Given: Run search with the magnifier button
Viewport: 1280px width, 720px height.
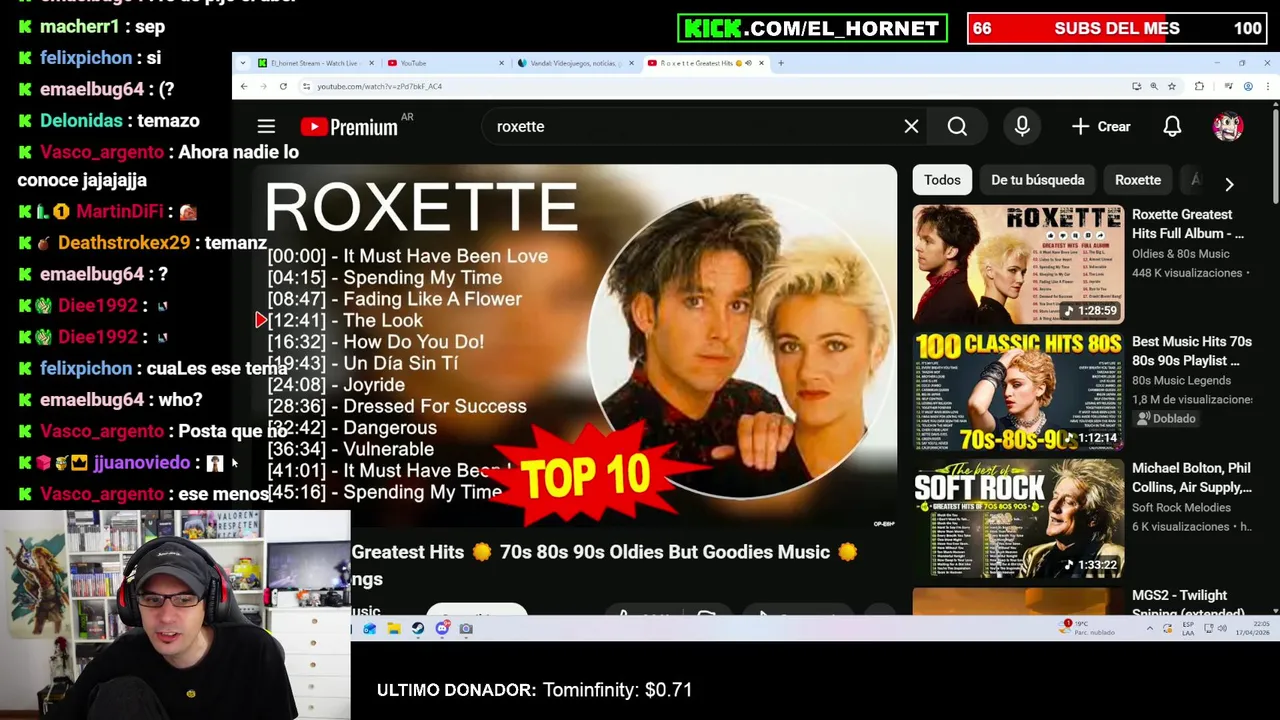Looking at the screenshot, I should coord(957,127).
